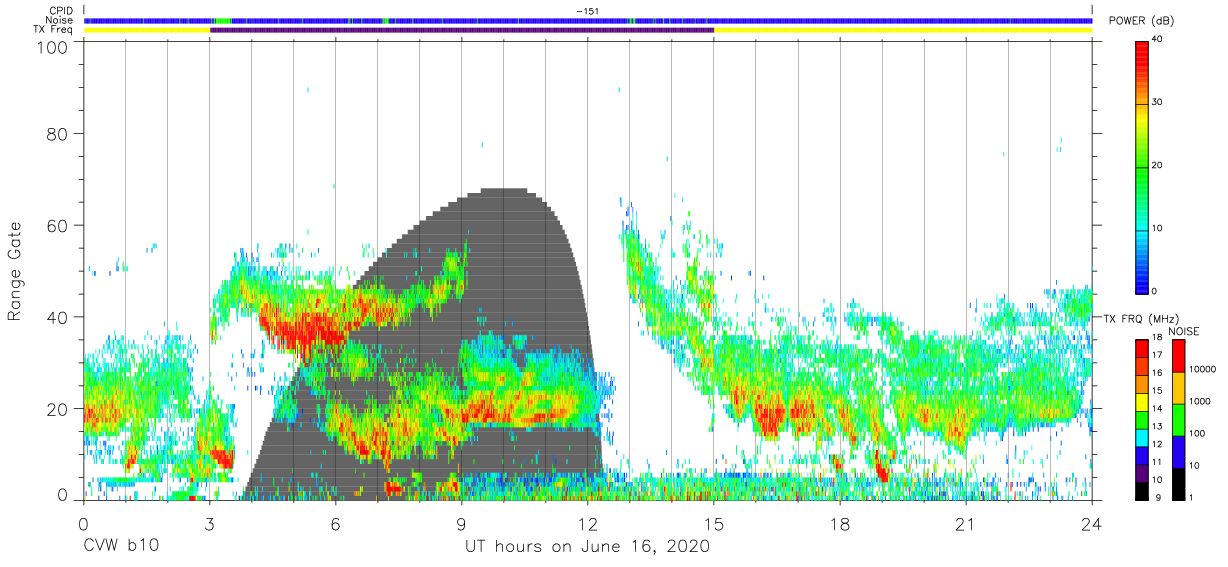
Task: Click the POWER (dB) color scale bar
Action: (1142, 166)
